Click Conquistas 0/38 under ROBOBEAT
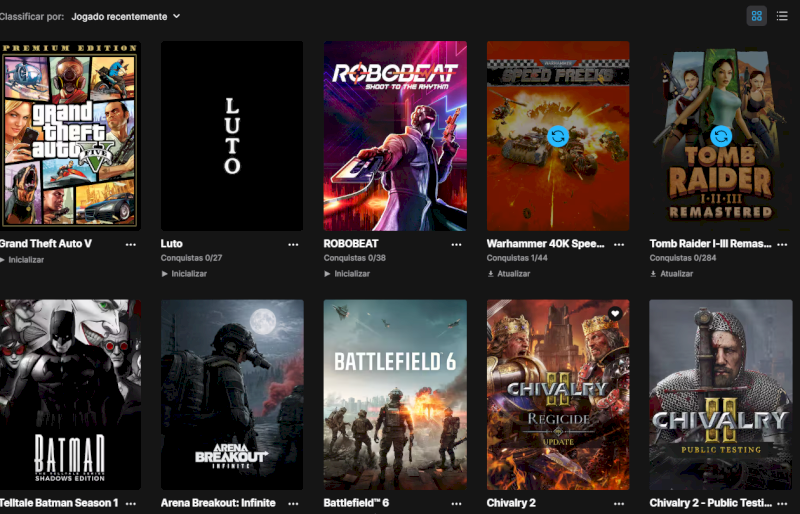The height and width of the screenshot is (514, 800). (355, 258)
